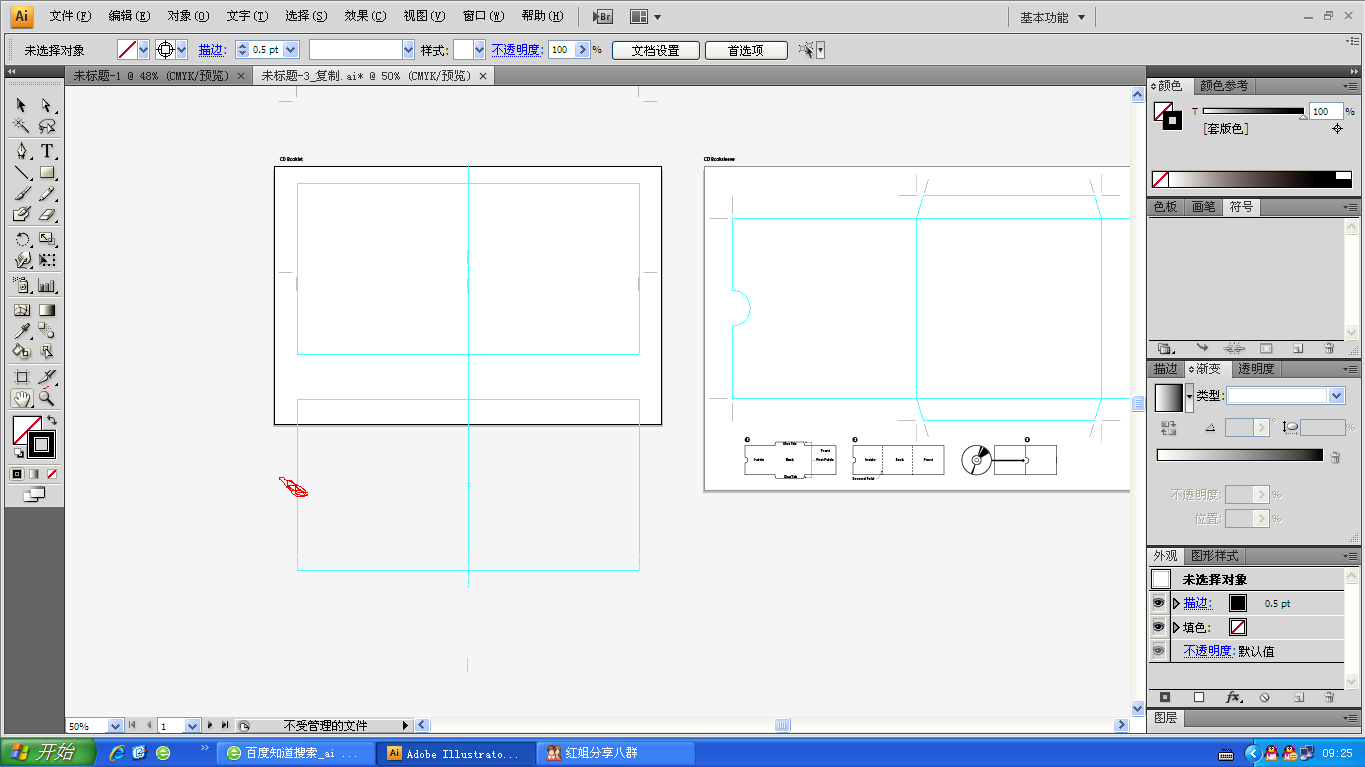Select the Line Segment tool
1365x767 pixels.
pyautogui.click(x=22, y=172)
